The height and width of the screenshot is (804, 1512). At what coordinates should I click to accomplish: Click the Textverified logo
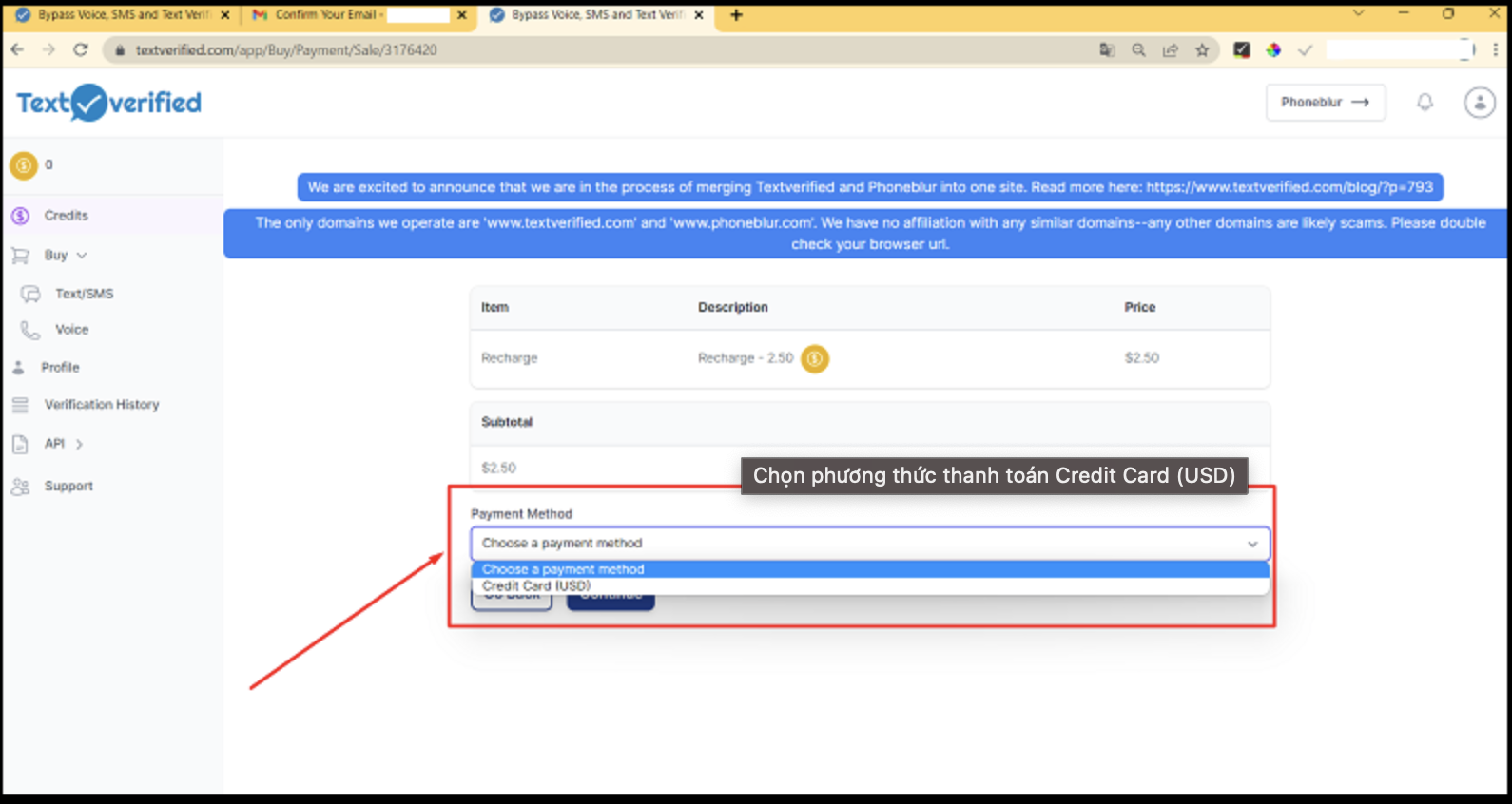pyautogui.click(x=108, y=103)
